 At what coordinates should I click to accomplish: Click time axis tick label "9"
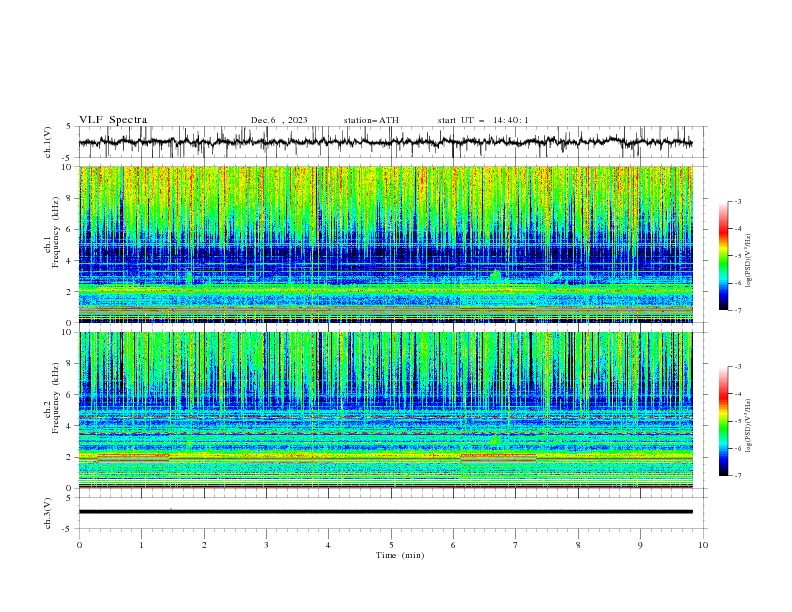640,545
